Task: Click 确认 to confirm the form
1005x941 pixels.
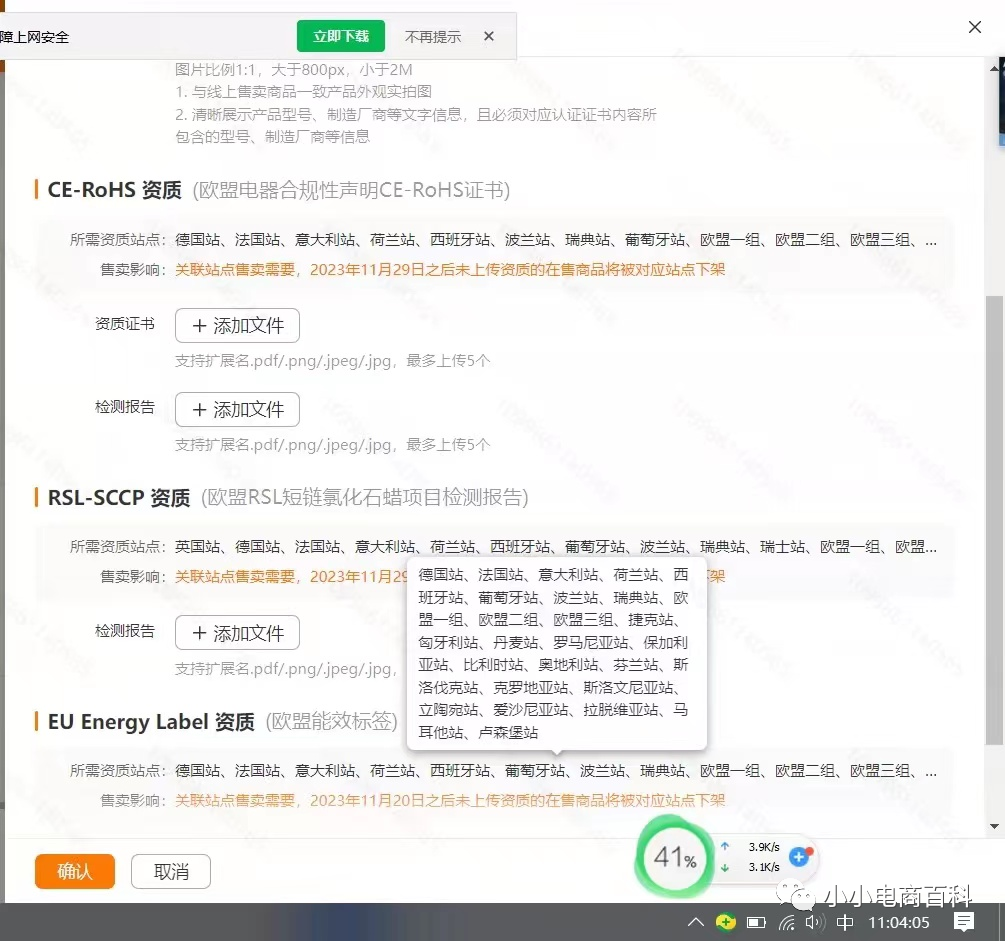Action: tap(74, 871)
